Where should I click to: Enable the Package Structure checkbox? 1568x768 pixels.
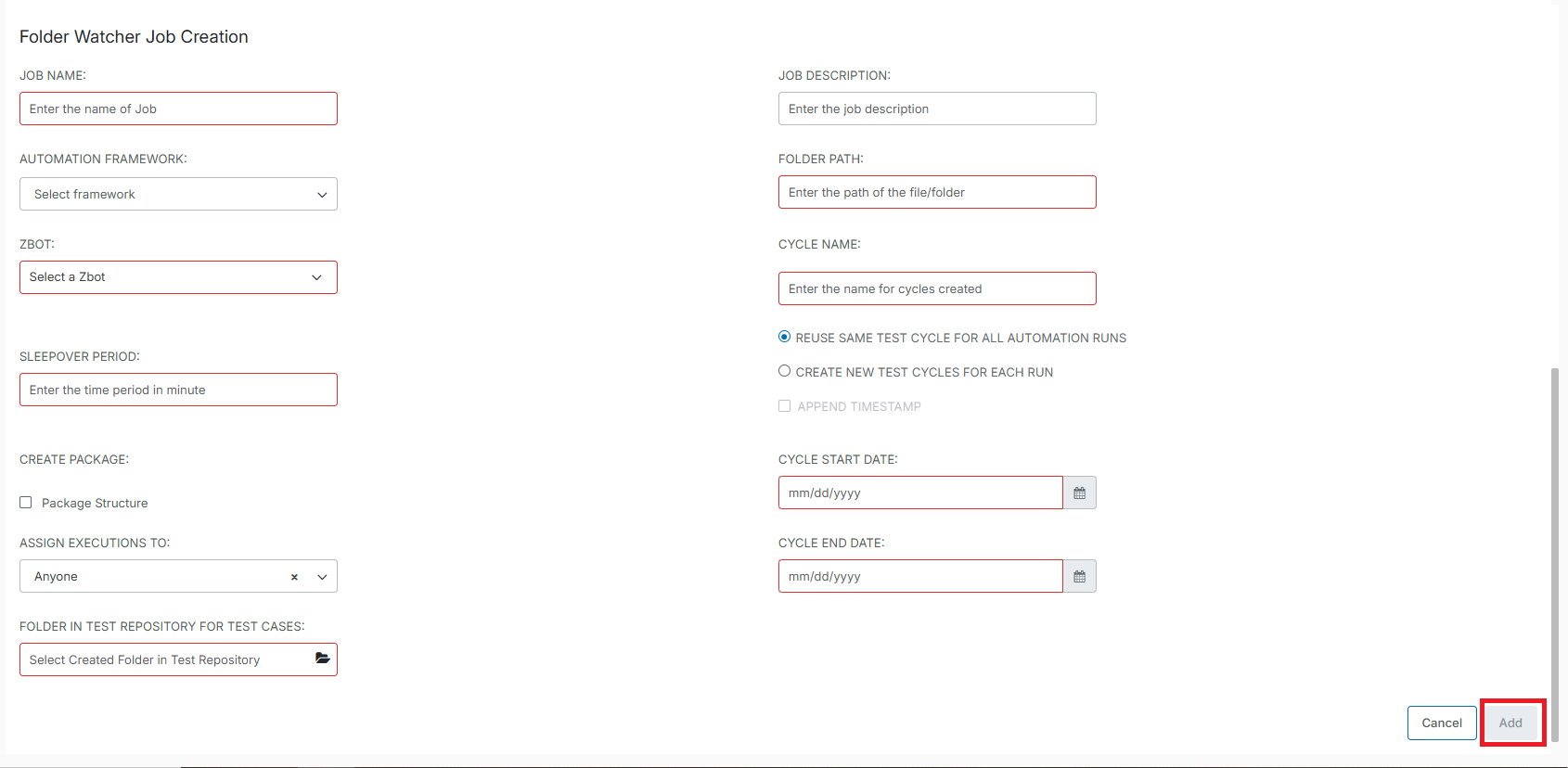[26, 503]
